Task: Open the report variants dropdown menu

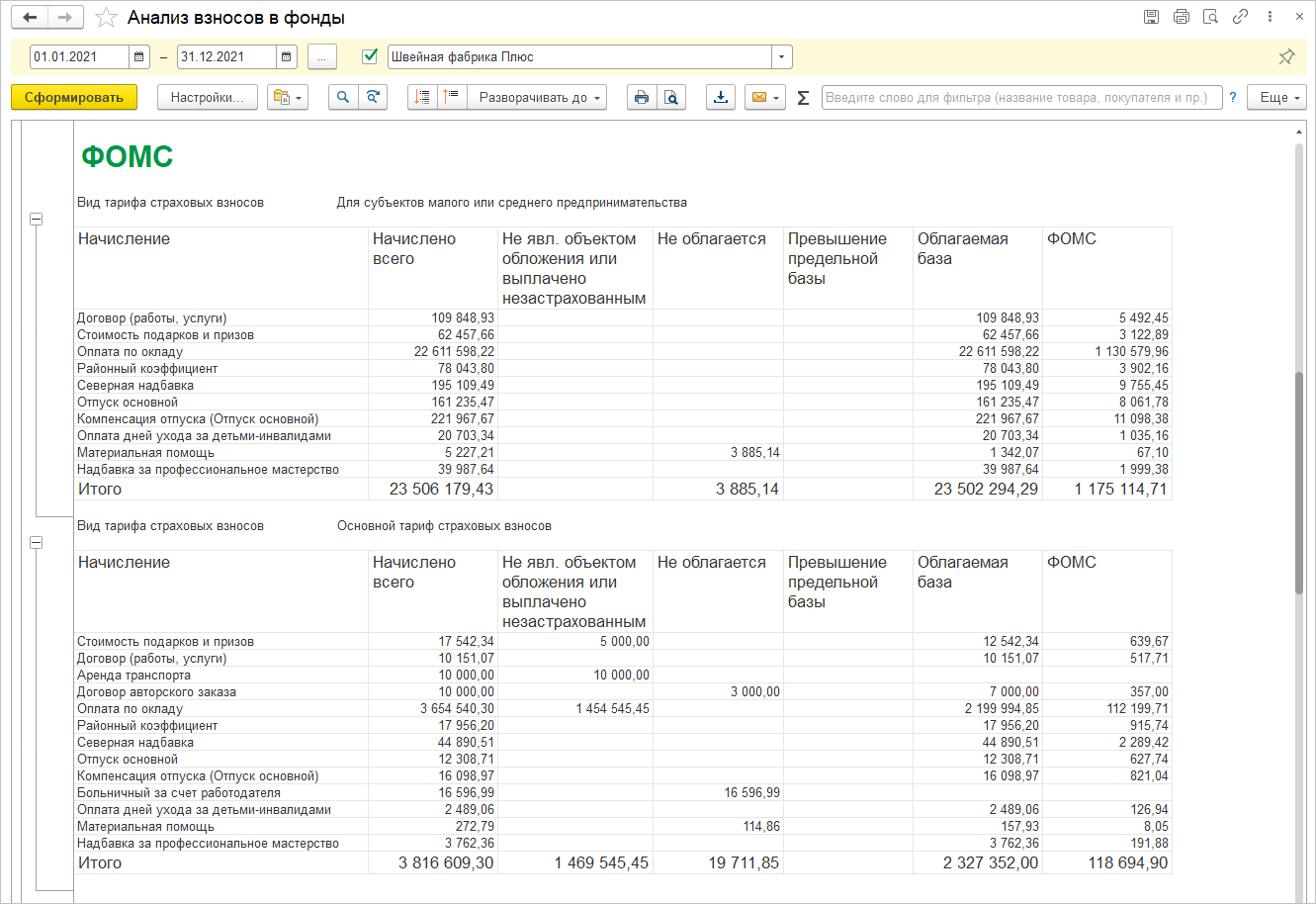Action: [288, 97]
